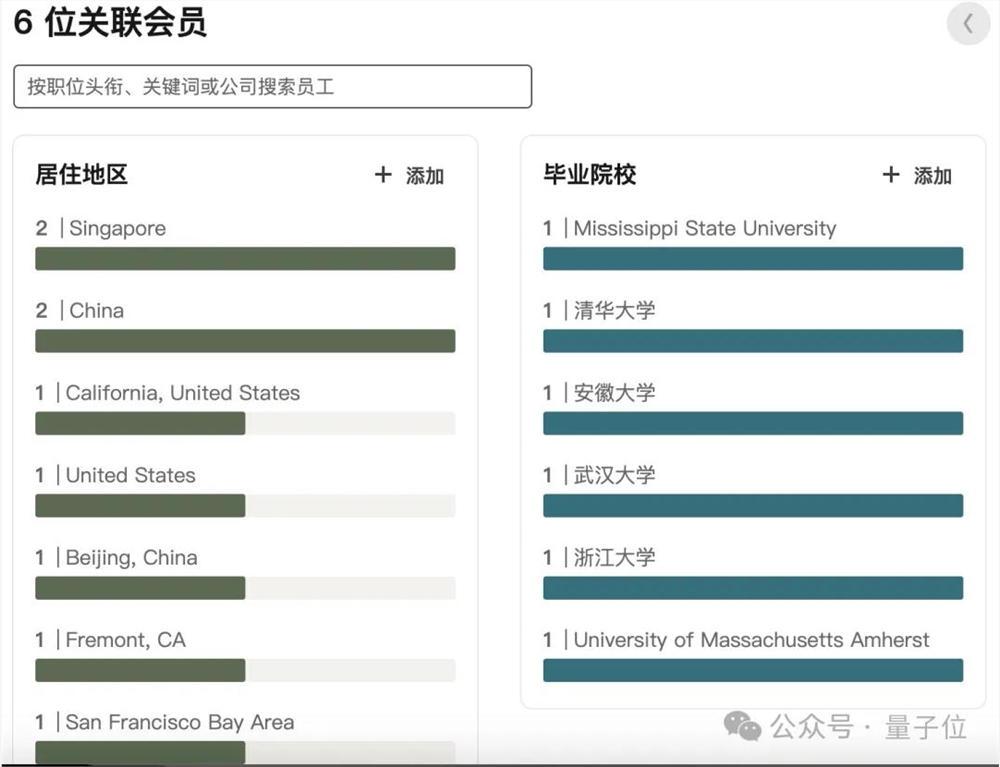Toggle the 武汉大学 school filter

tap(753, 505)
